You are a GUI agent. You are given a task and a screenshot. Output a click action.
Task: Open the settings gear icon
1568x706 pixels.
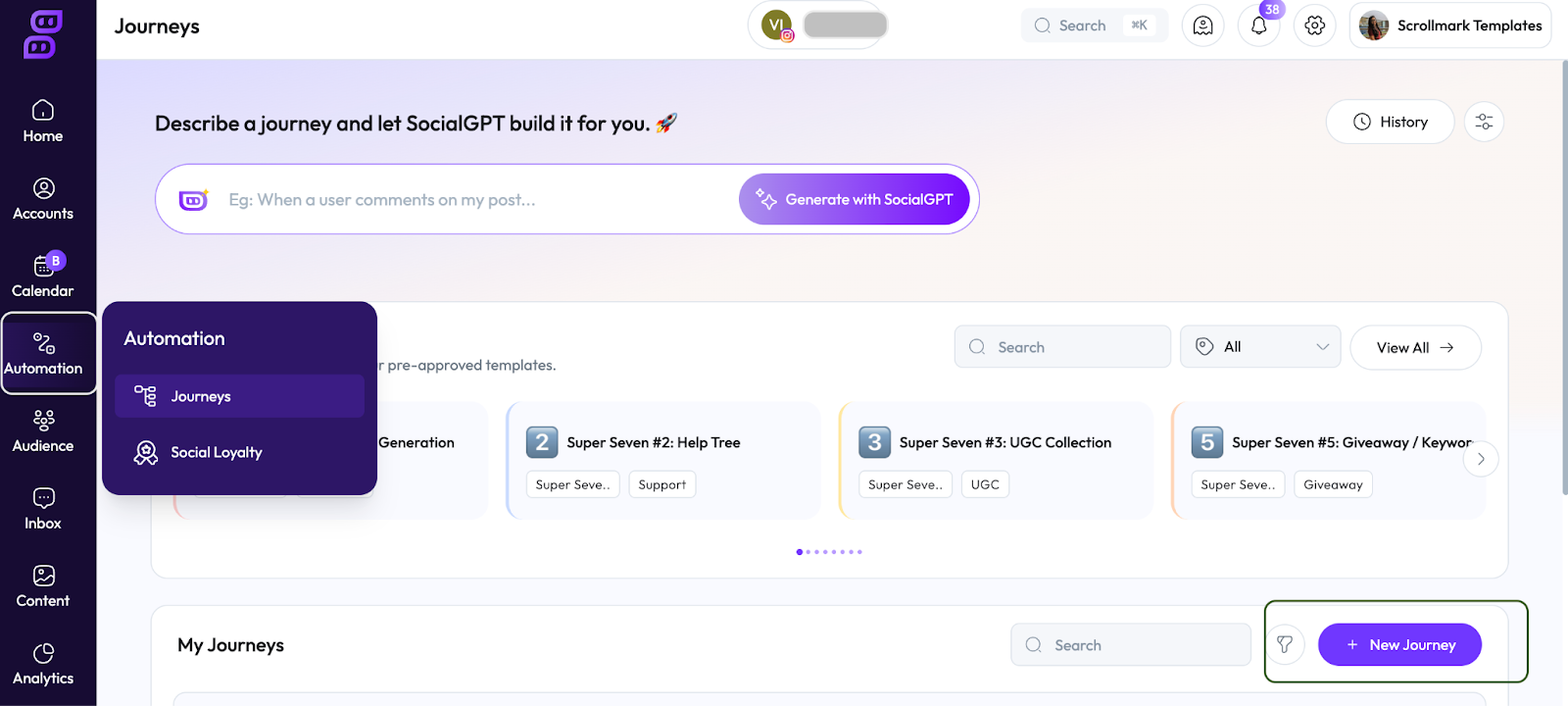(1315, 26)
